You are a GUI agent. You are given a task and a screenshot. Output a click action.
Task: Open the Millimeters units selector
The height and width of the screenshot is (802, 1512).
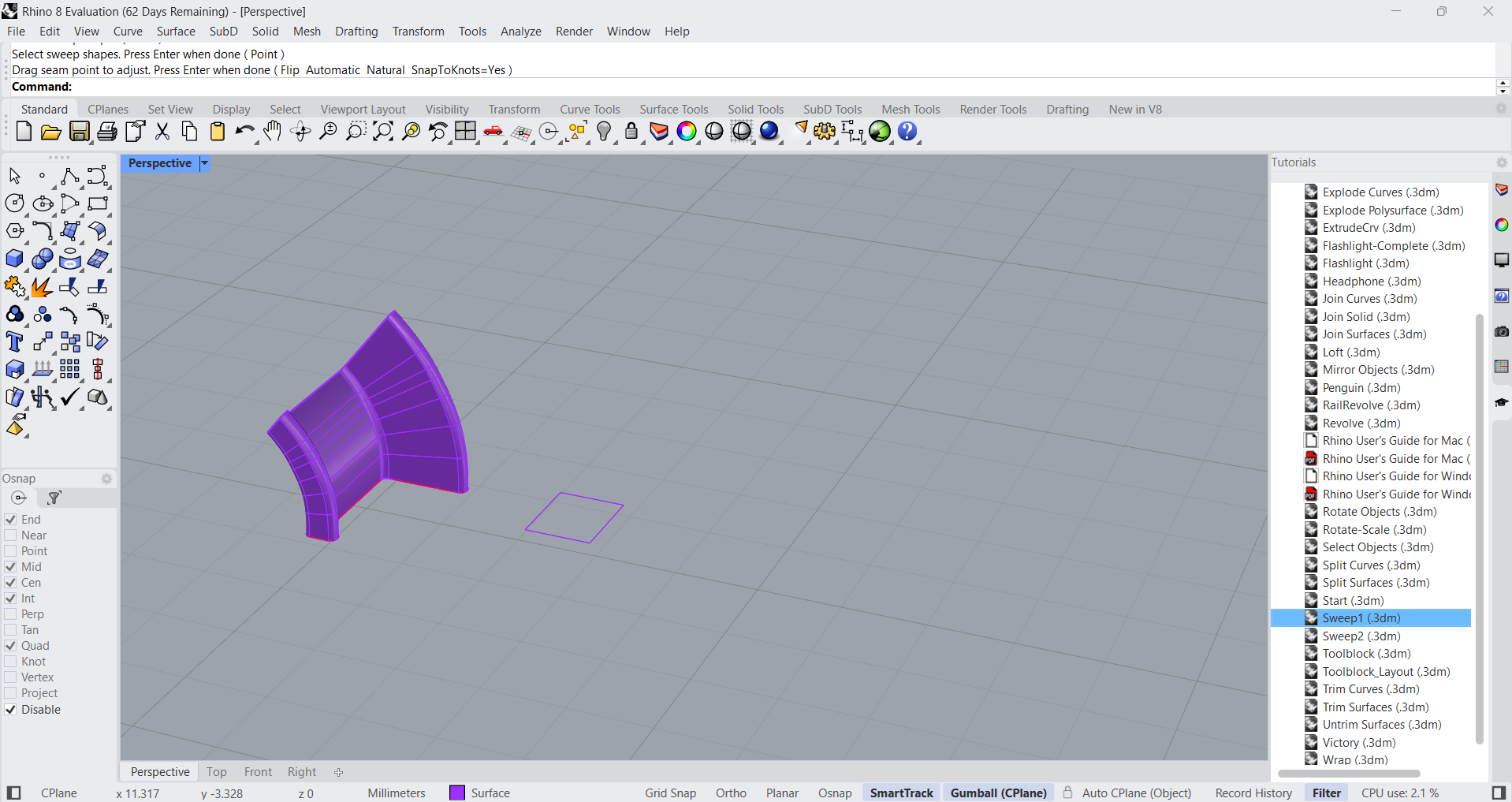click(x=396, y=793)
